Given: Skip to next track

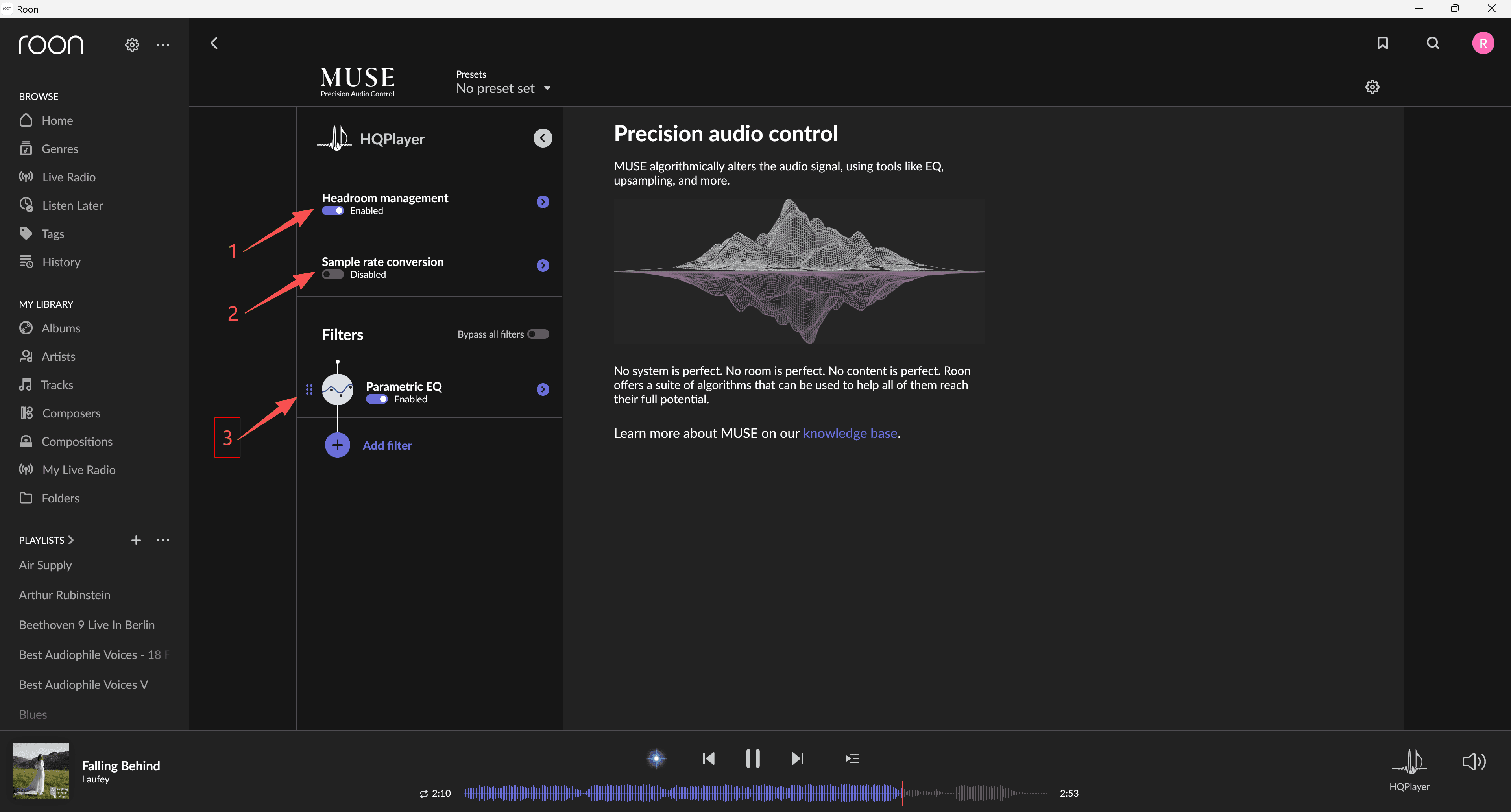Looking at the screenshot, I should tap(797, 758).
